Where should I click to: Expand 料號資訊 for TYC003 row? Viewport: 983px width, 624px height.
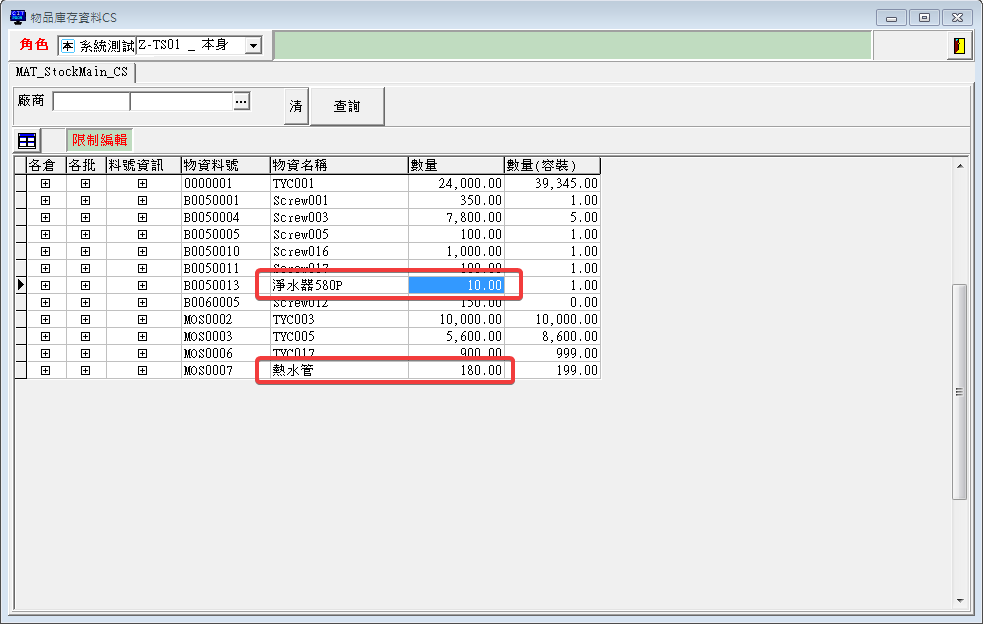point(143,320)
